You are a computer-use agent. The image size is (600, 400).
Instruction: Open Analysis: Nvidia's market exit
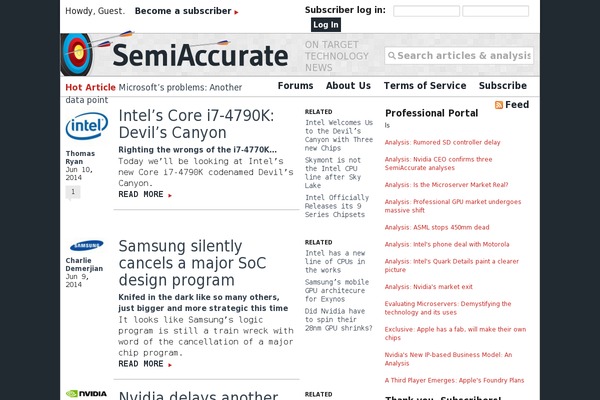tap(429, 287)
